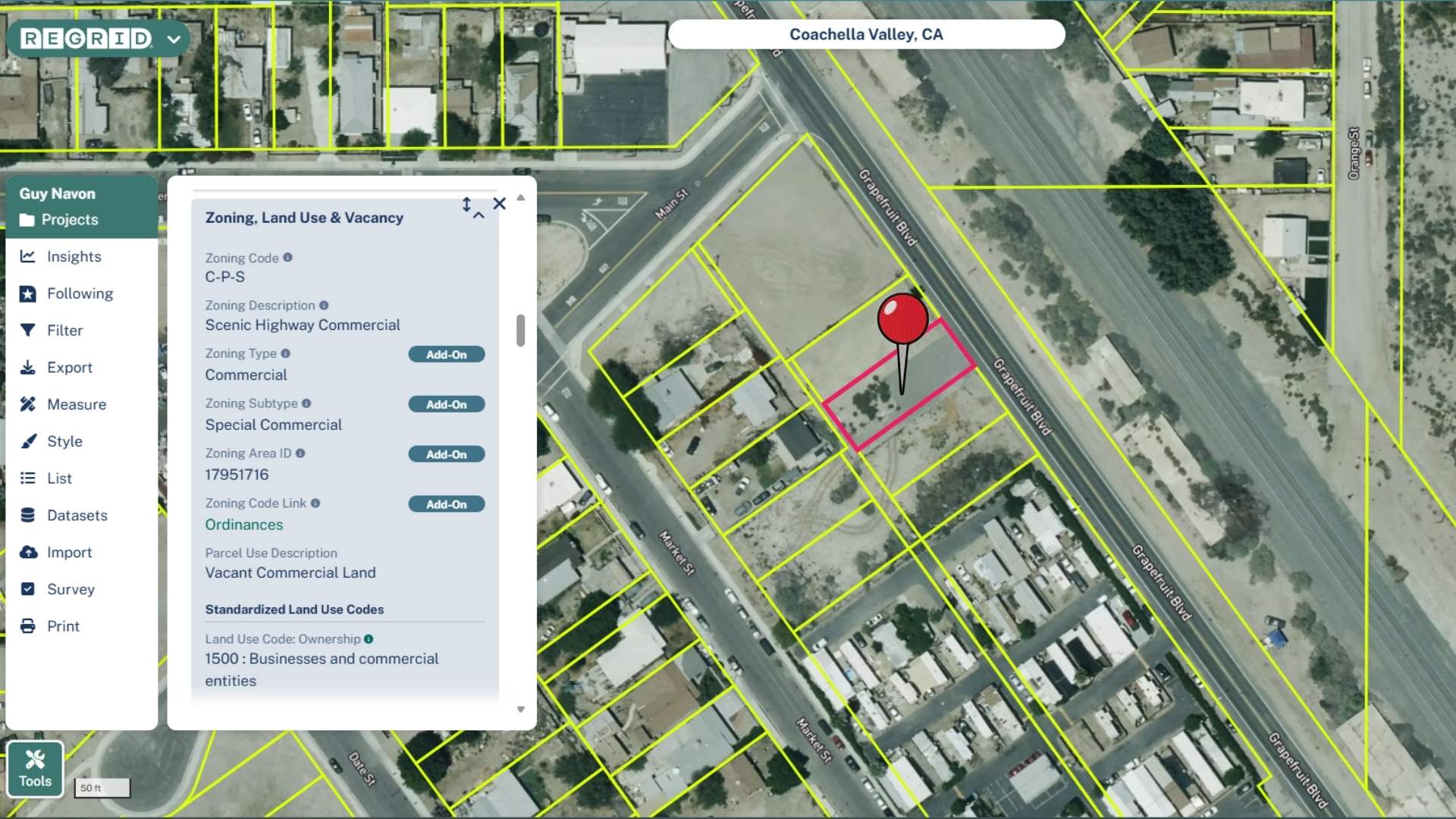The image size is (1456, 819).
Task: Open the Following section
Action: pyautogui.click(x=80, y=293)
